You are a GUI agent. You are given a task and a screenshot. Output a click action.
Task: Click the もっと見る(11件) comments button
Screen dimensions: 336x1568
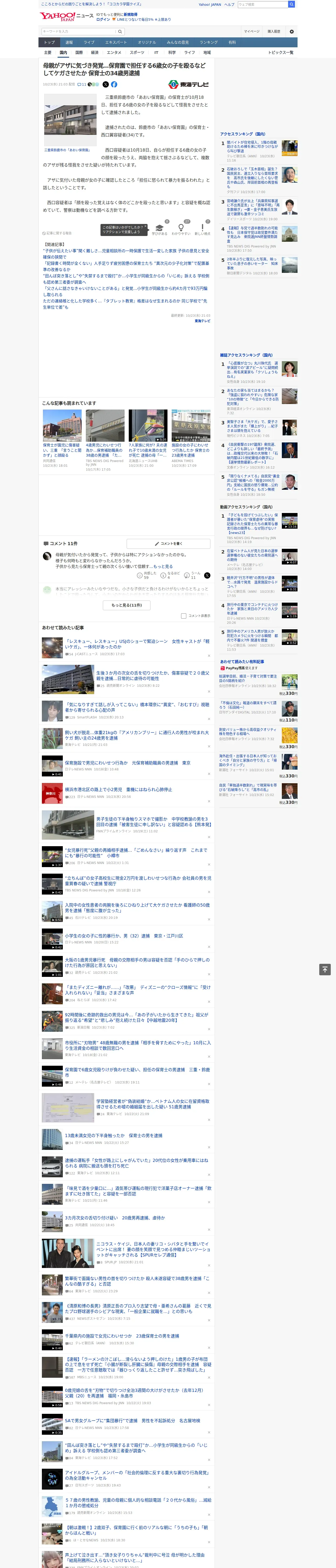pyautogui.click(x=127, y=605)
